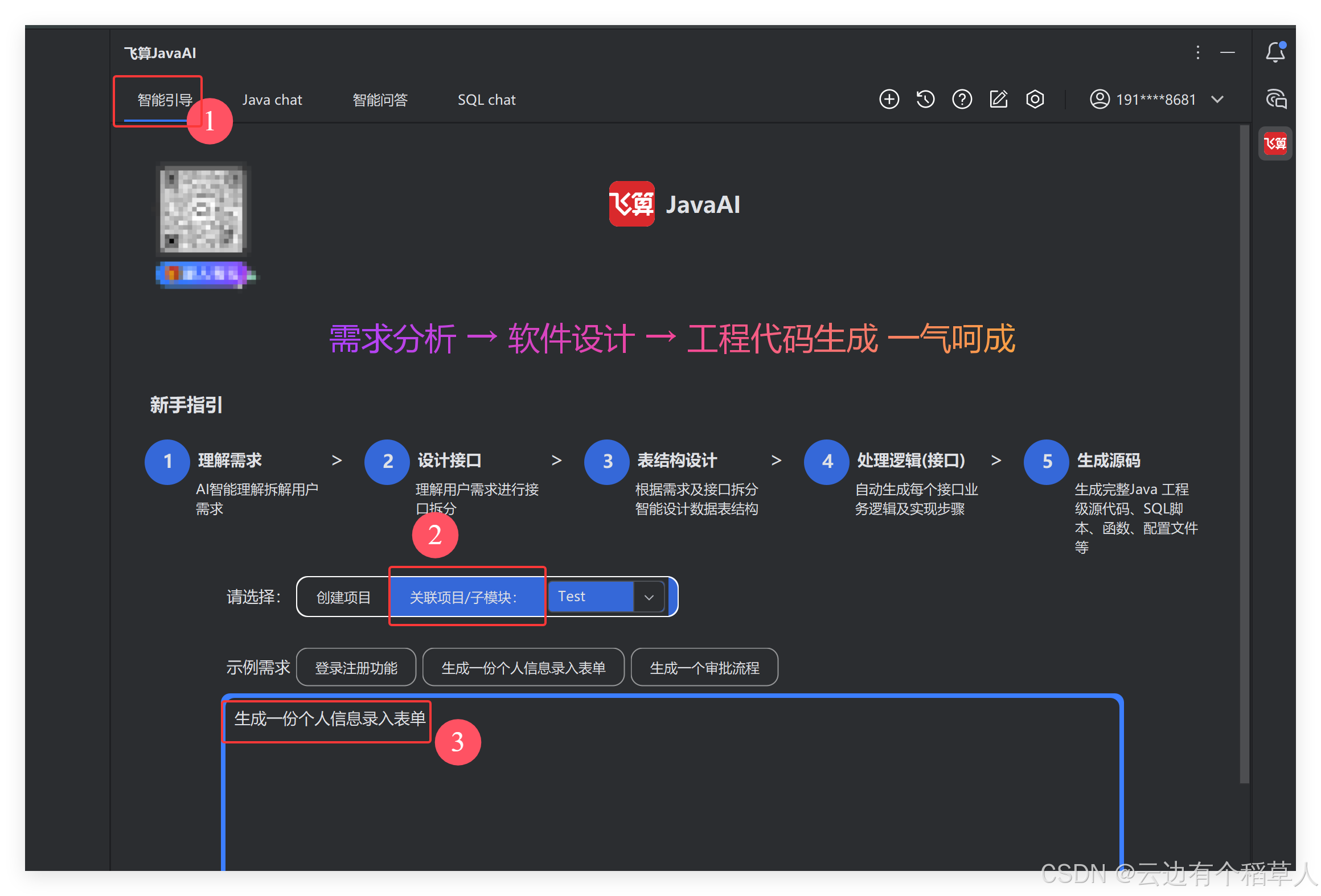Viewport: 1321px width, 896px height.
Task: Select the 创建项目 option
Action: [343, 597]
